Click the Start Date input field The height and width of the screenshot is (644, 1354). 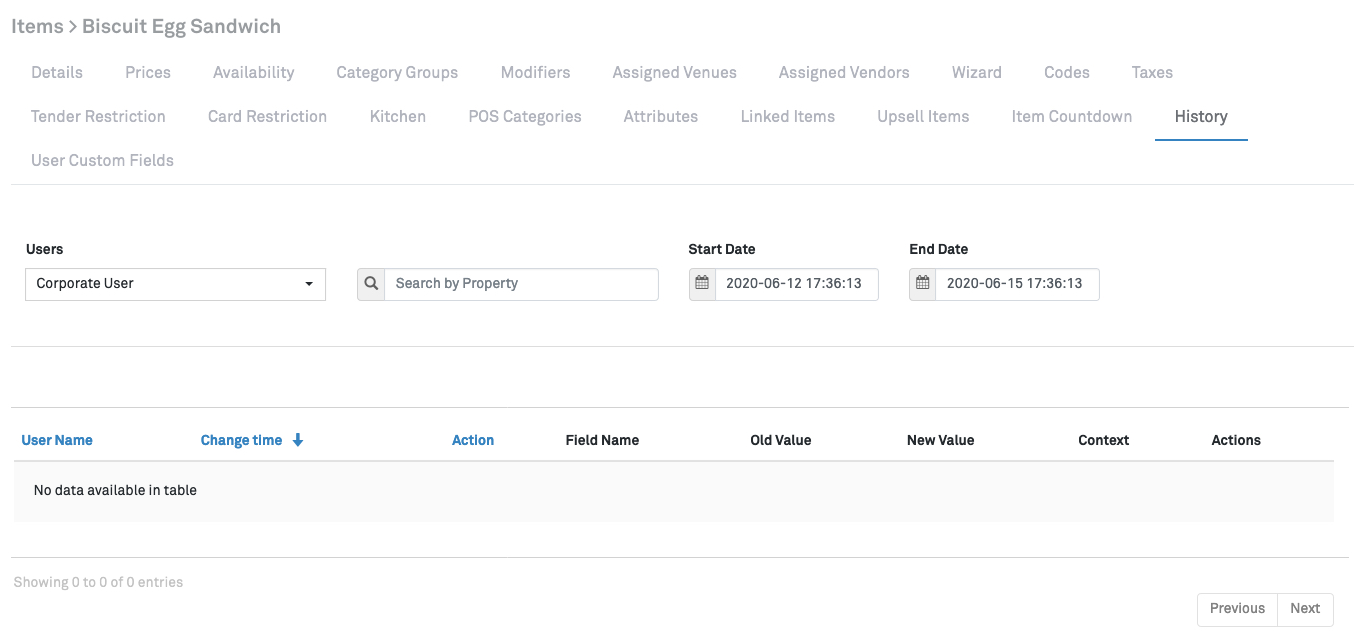(796, 284)
